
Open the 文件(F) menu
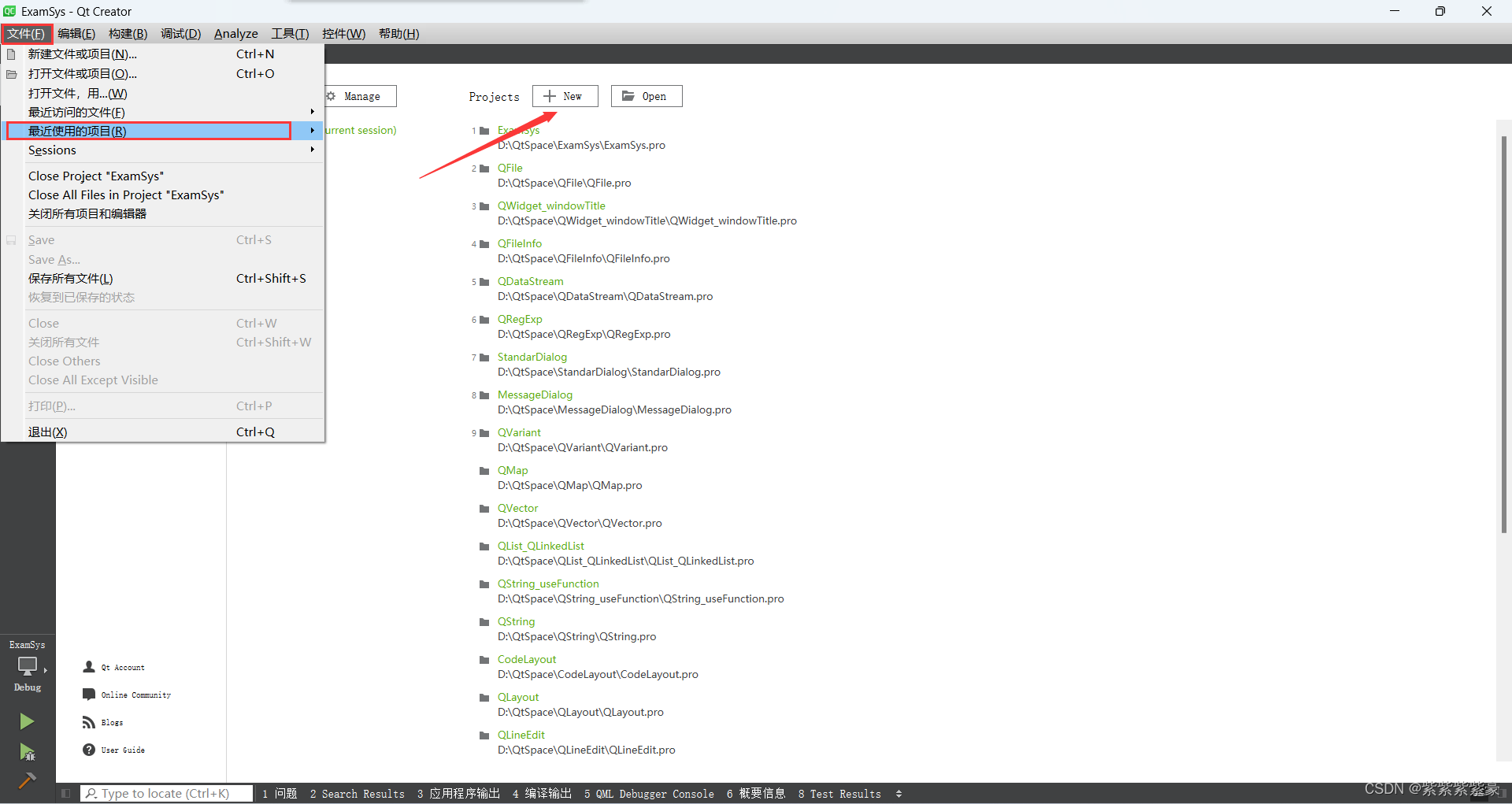coord(26,33)
